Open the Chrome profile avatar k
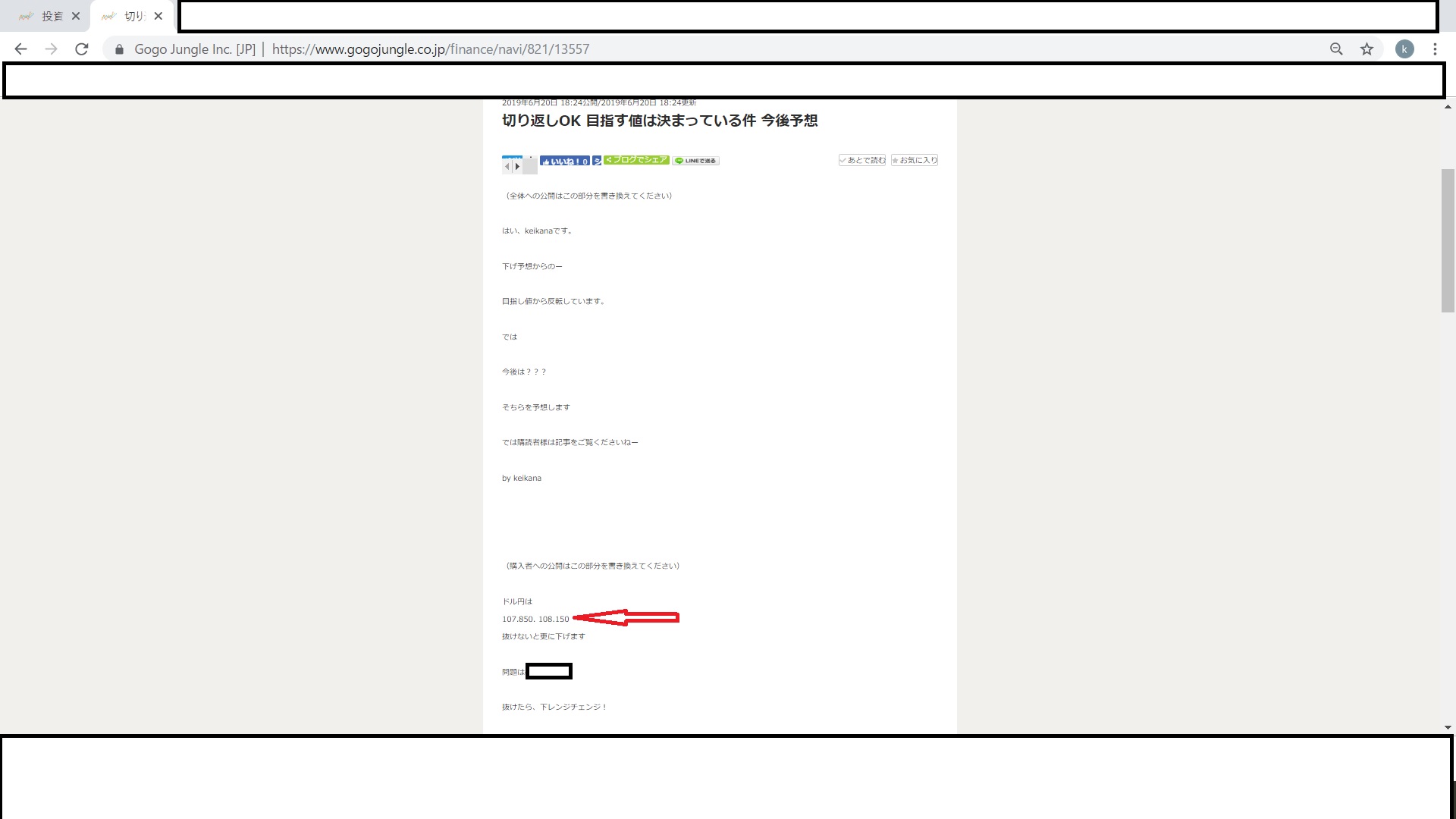 [1404, 49]
